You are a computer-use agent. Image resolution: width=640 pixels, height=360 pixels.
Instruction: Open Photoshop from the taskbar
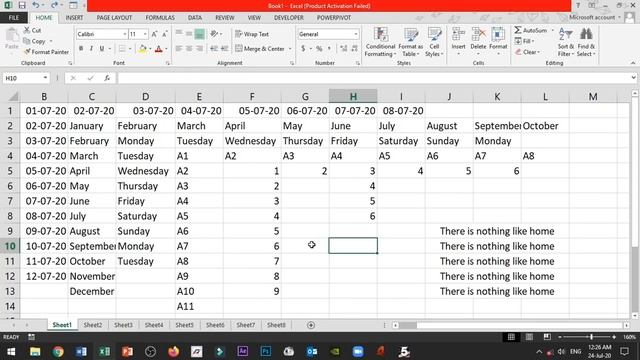click(x=266, y=351)
